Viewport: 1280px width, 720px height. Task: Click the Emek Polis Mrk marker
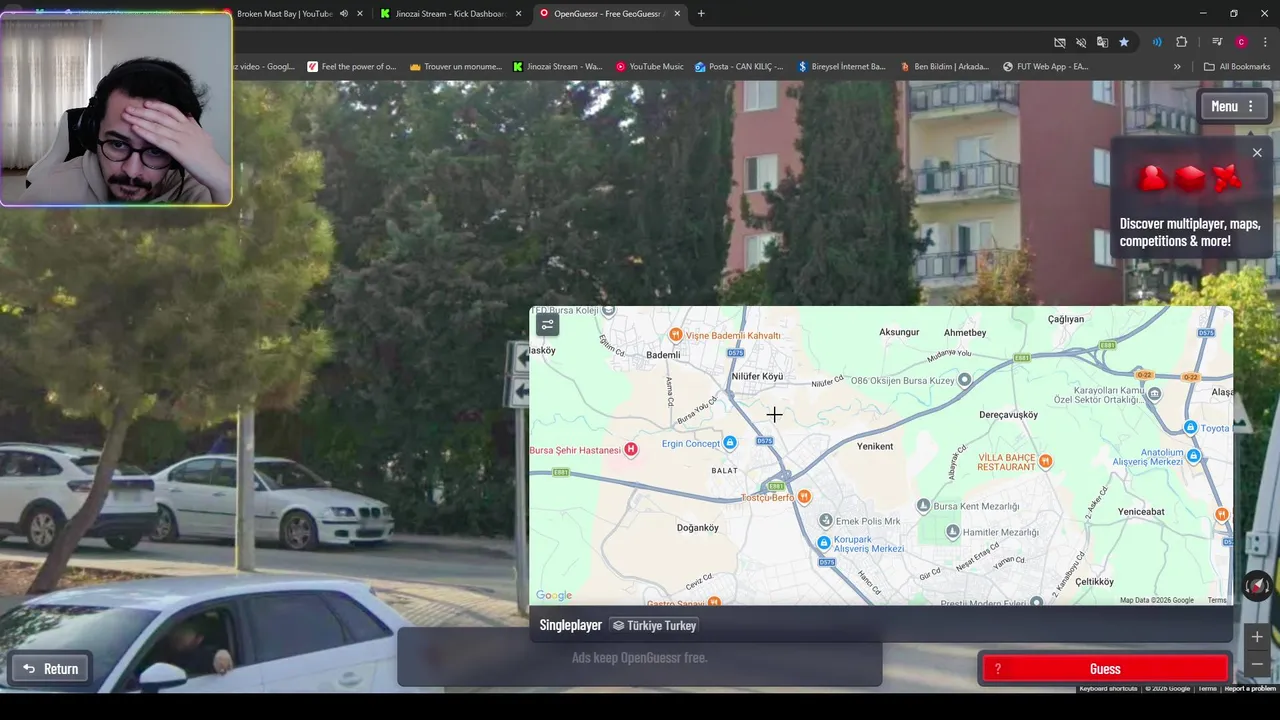[x=826, y=521]
